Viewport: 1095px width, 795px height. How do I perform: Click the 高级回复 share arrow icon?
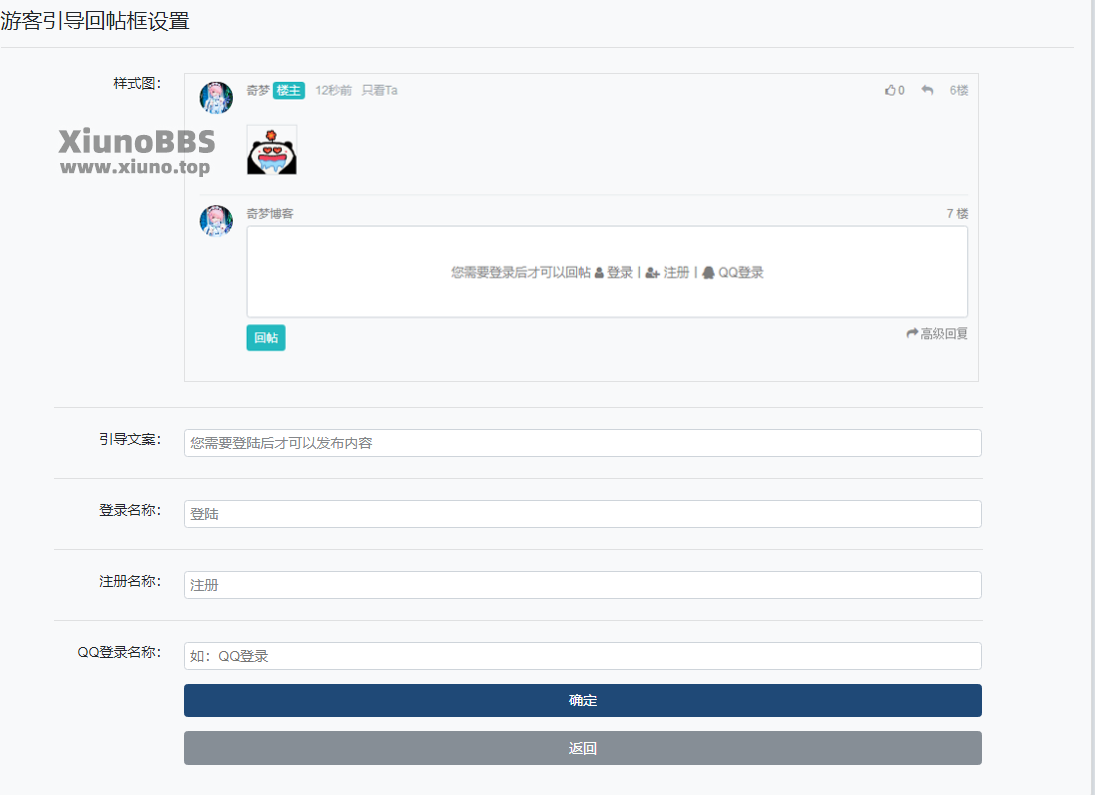[x=912, y=333]
